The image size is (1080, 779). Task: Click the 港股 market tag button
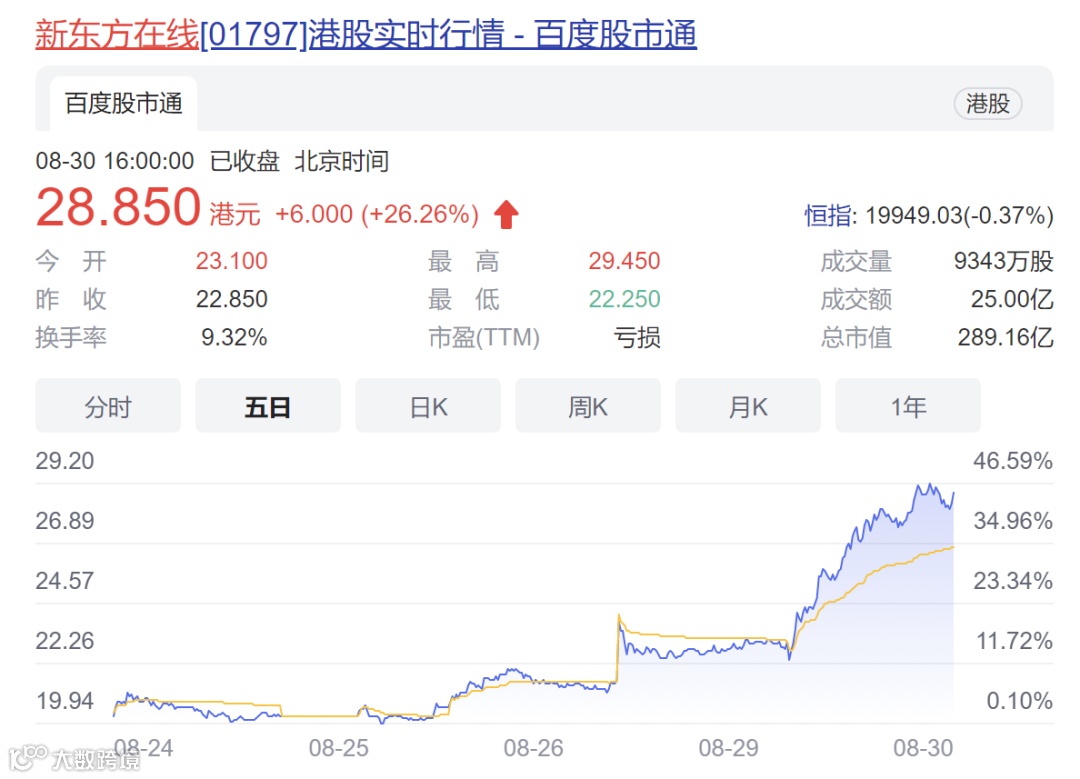pos(988,104)
